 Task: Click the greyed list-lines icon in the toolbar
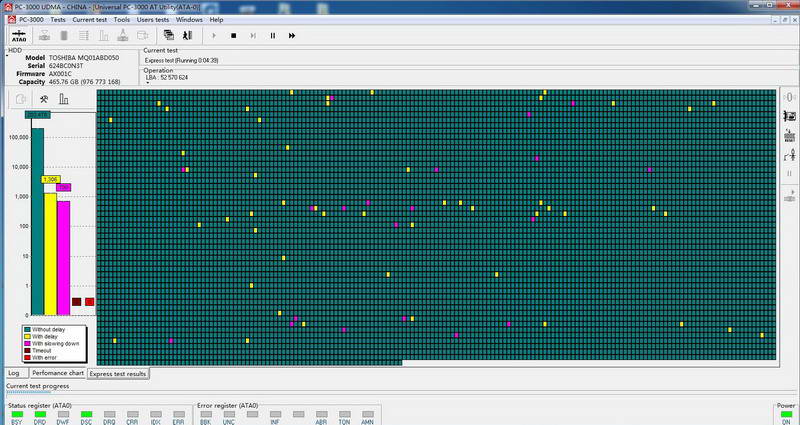pyautogui.click(x=84, y=36)
